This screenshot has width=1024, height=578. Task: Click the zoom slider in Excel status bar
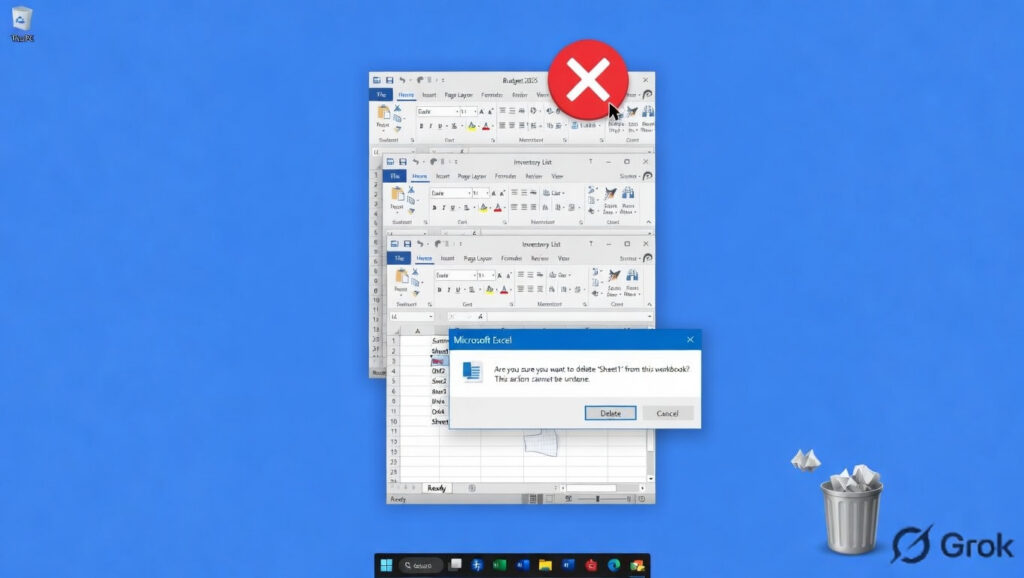point(598,498)
